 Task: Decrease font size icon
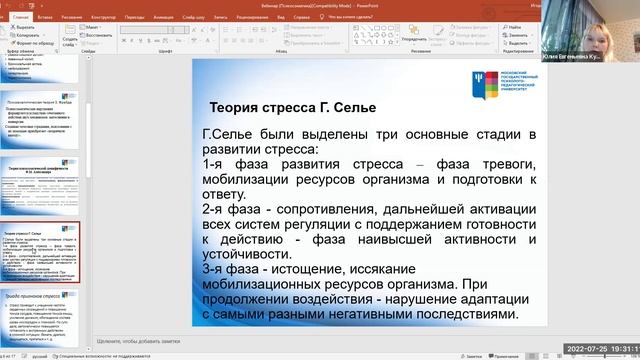(x=203, y=30)
